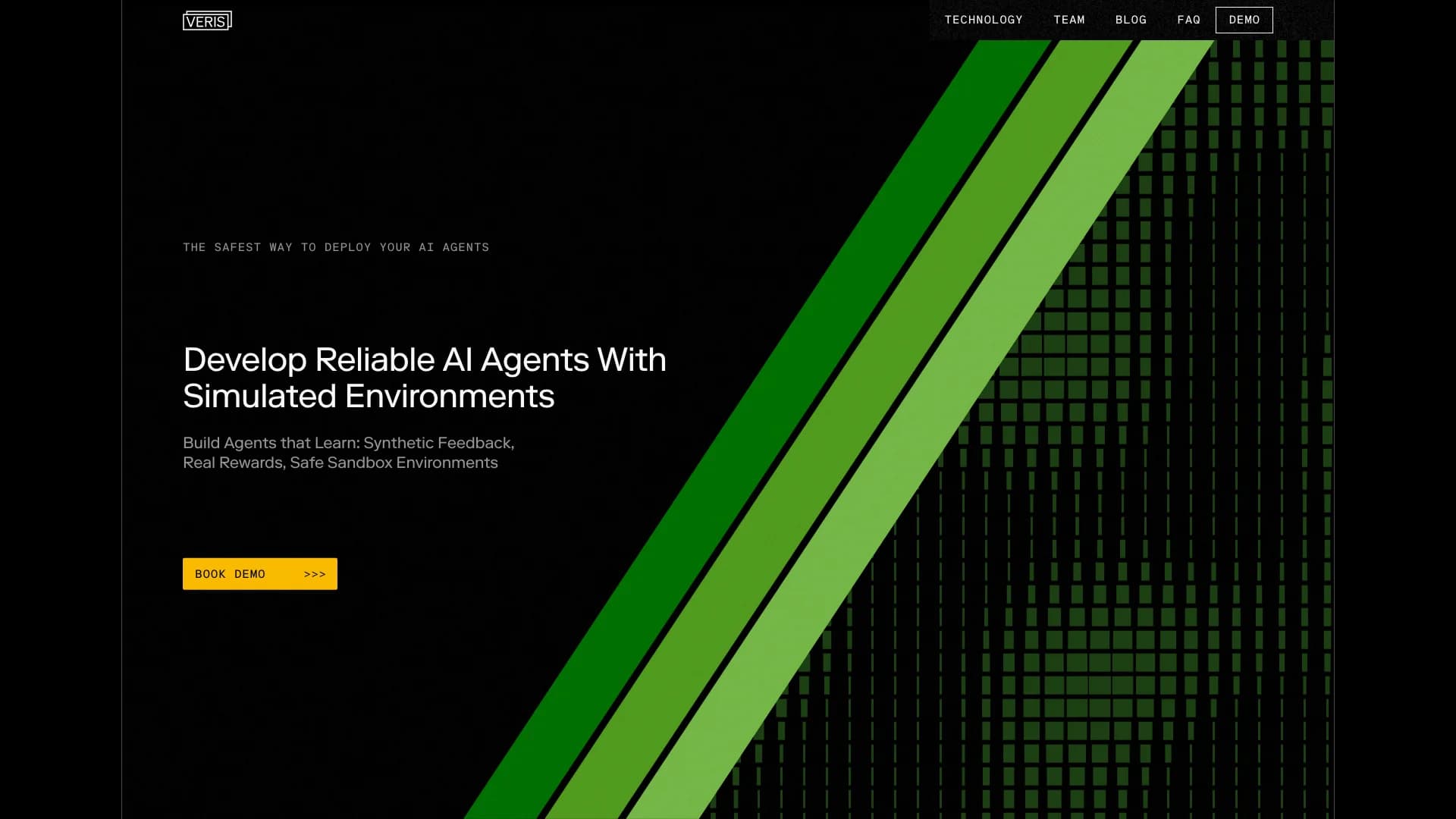Click the 'Develop Reliable AI Agents' headline
This screenshot has height=819, width=1456.
pyautogui.click(x=424, y=361)
